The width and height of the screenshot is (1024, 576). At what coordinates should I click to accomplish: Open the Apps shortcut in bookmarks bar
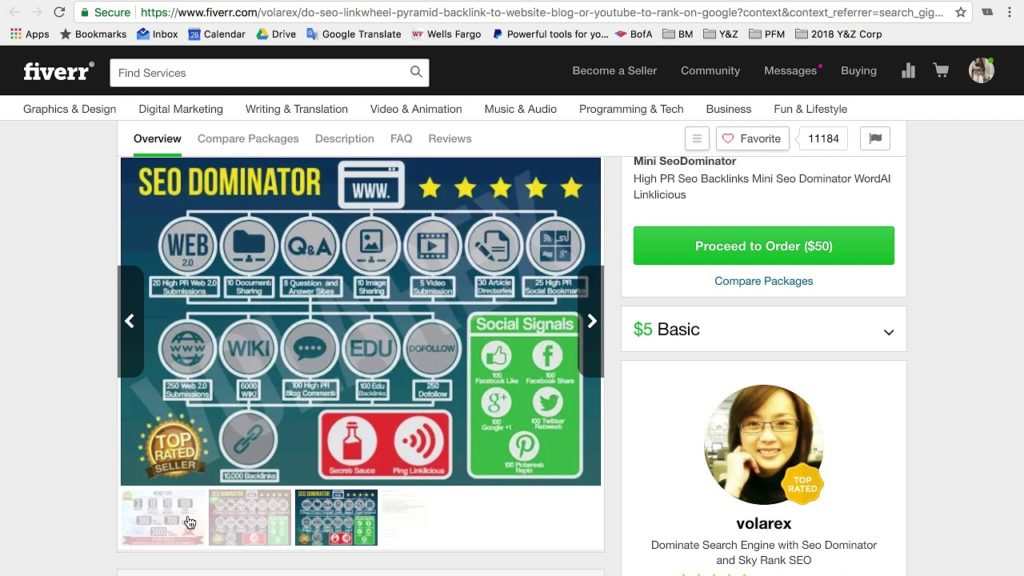pyautogui.click(x=29, y=34)
